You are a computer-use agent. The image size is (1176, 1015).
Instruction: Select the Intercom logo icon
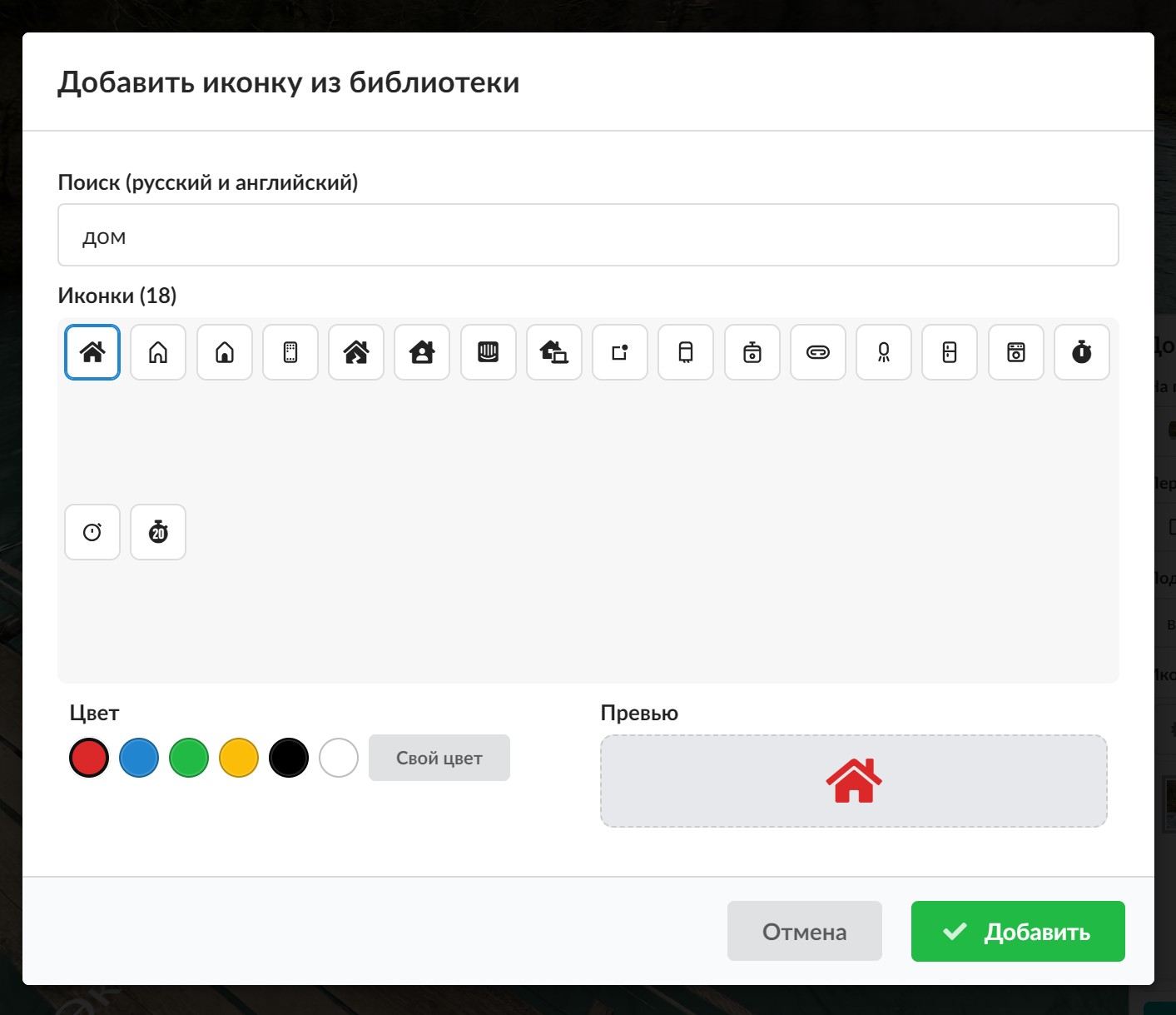point(489,352)
